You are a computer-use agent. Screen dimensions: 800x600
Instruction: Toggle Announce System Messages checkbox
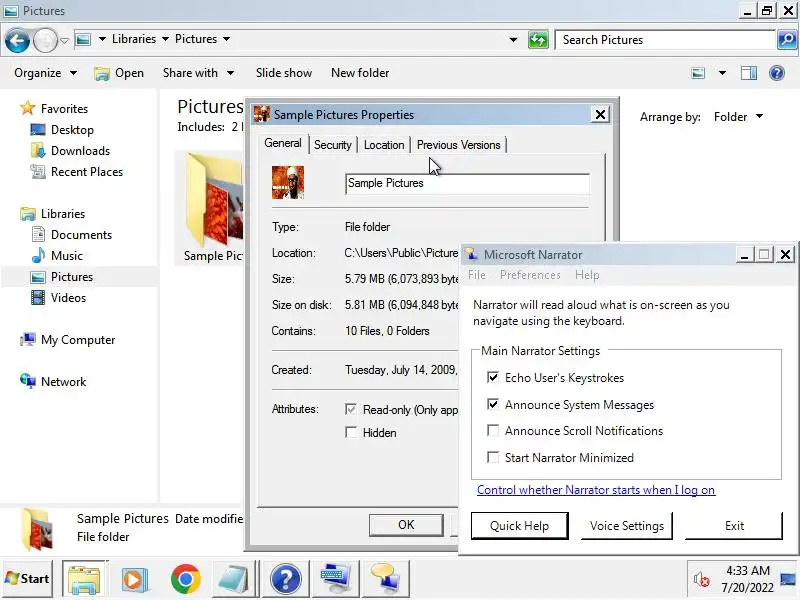pyautogui.click(x=493, y=405)
